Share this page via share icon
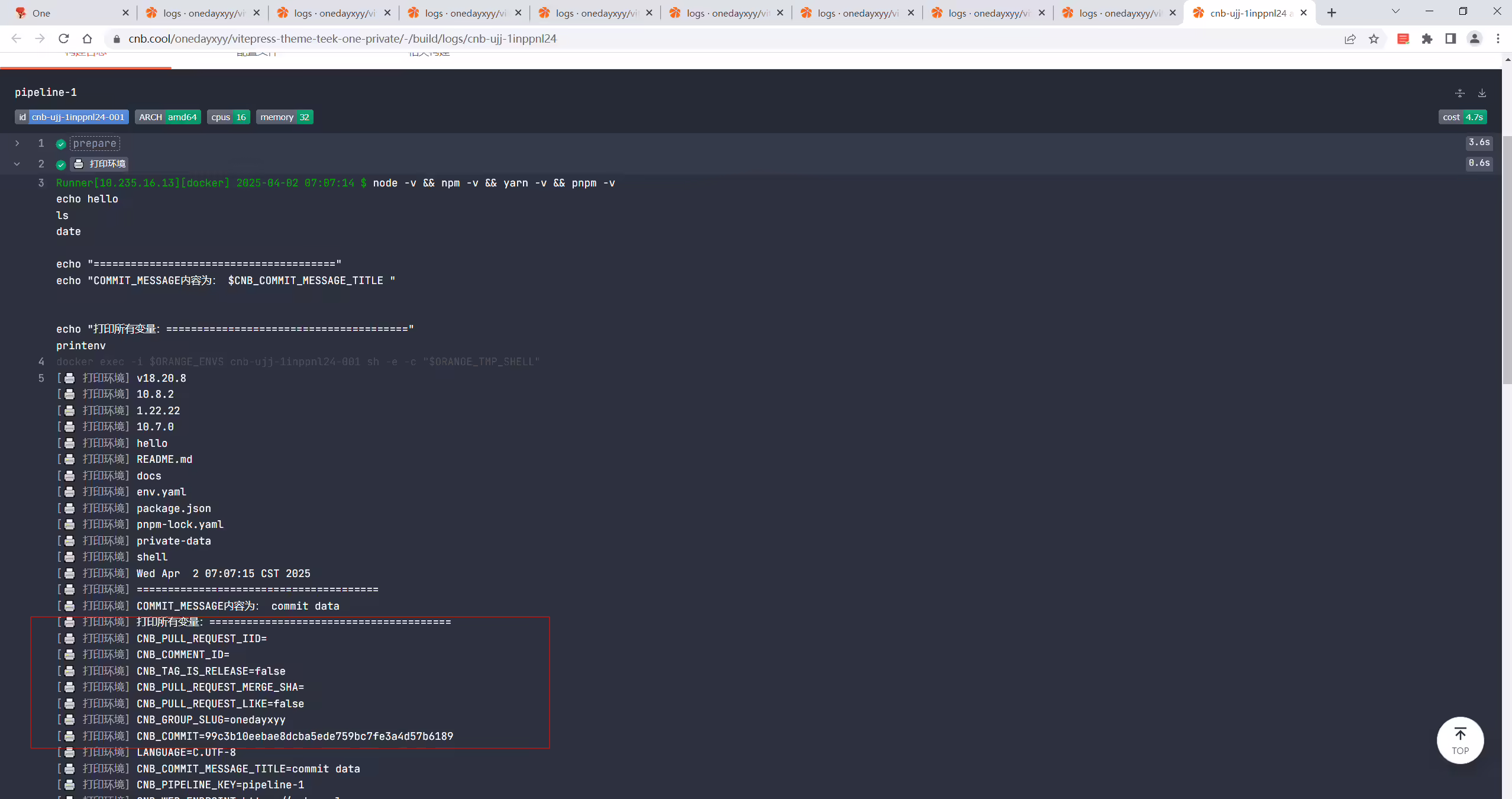The height and width of the screenshot is (799, 1512). tap(1350, 38)
